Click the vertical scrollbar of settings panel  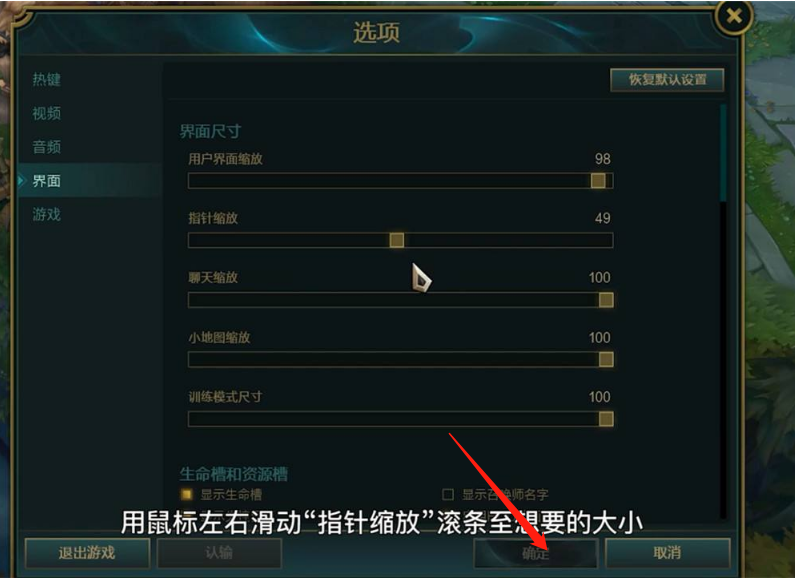724,311
